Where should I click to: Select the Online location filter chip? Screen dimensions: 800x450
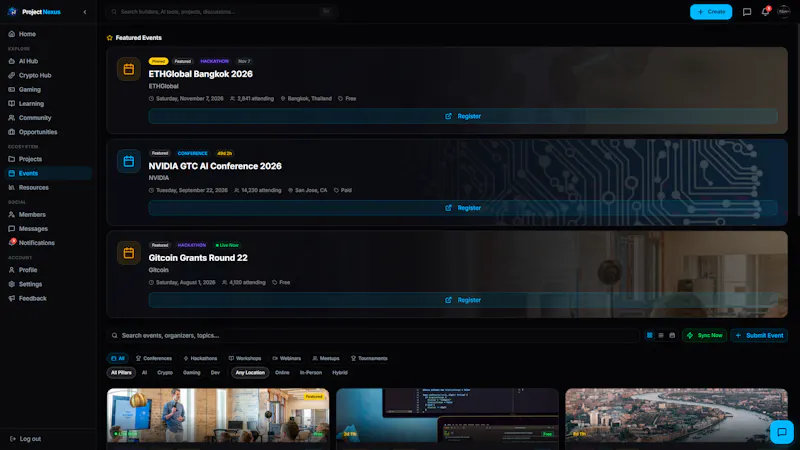point(282,373)
